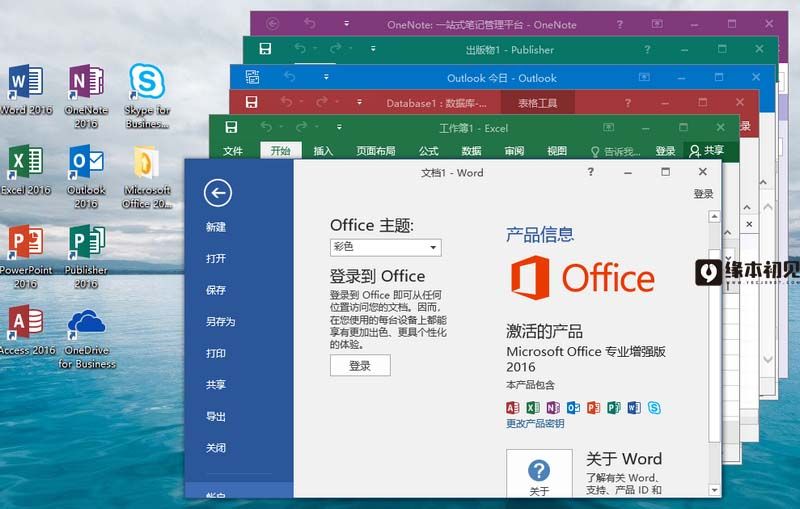Open the Microsoft Office 20... folder icon
Screen dimensions: 800x509
pyautogui.click(x=147, y=176)
